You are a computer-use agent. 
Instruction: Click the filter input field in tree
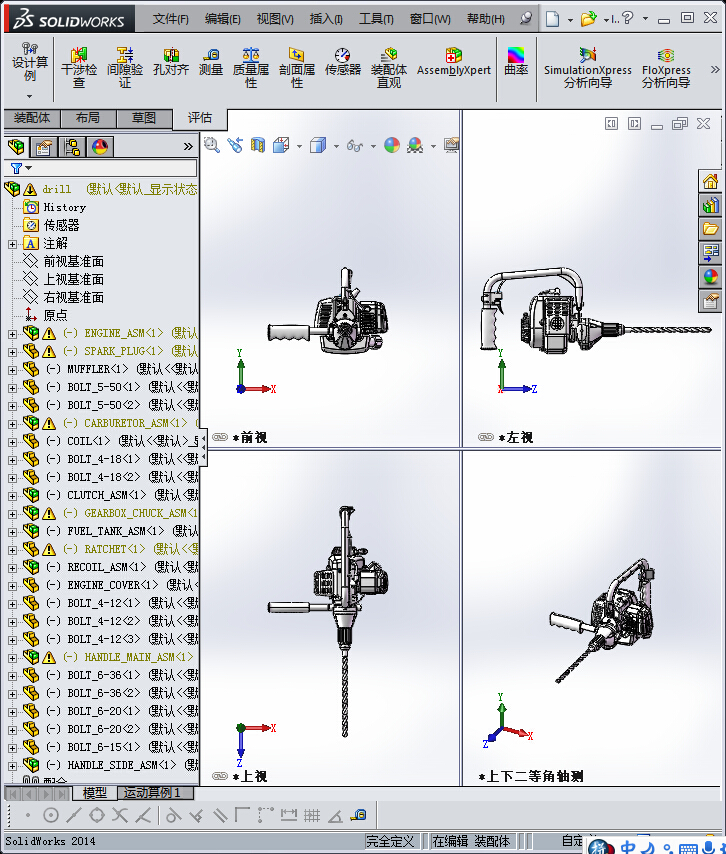coord(100,168)
